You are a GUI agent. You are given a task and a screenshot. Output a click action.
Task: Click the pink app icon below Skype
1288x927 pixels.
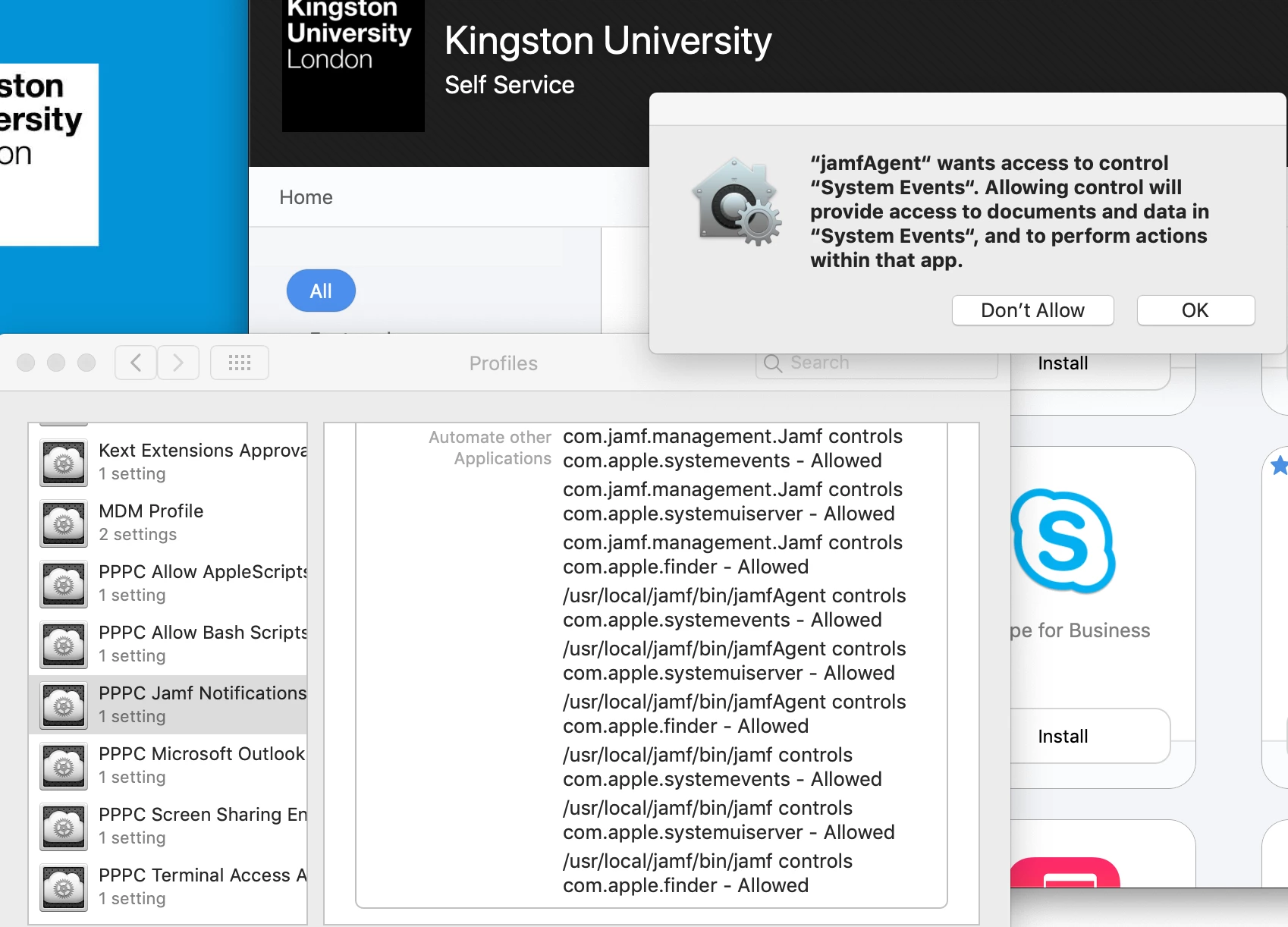(x=1065, y=872)
